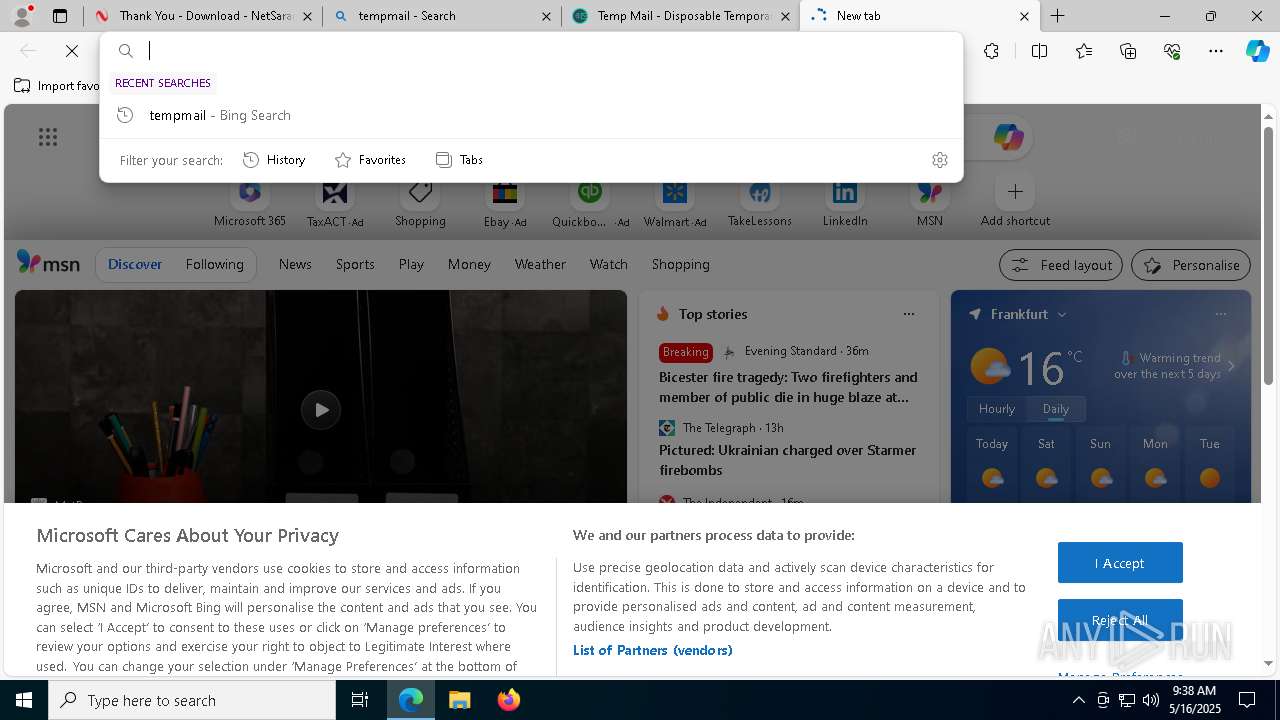Open the Copilot icon beside the search box

pyautogui.click(x=1008, y=137)
